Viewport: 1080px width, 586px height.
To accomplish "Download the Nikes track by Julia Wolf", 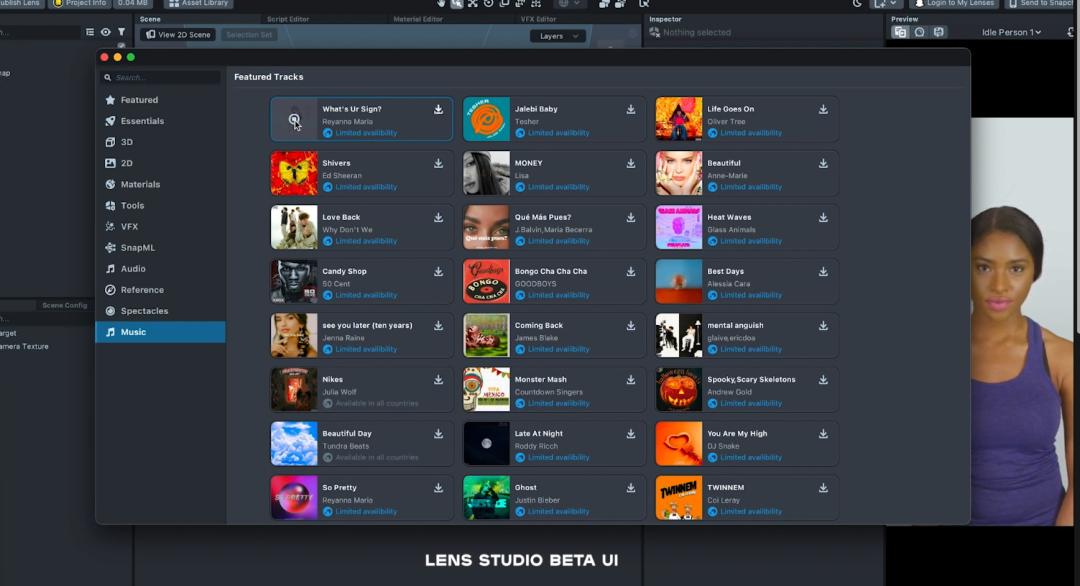I will pos(438,379).
